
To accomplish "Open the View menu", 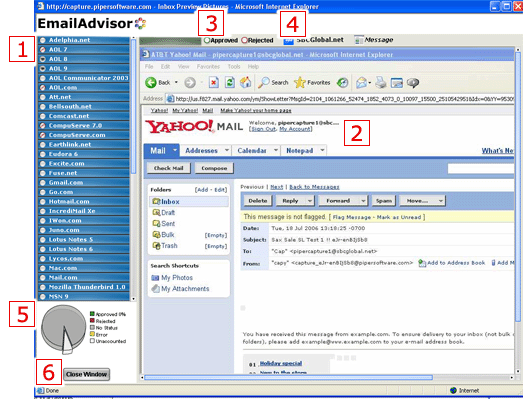I will click(183, 66).
